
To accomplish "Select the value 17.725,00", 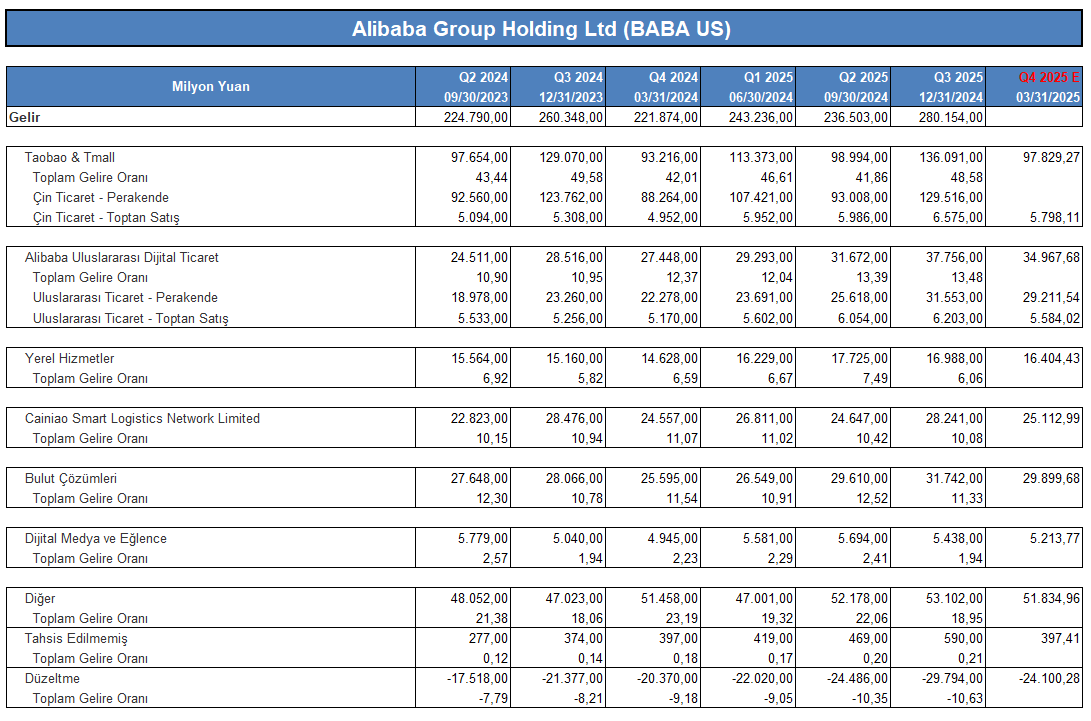I will pos(859,358).
